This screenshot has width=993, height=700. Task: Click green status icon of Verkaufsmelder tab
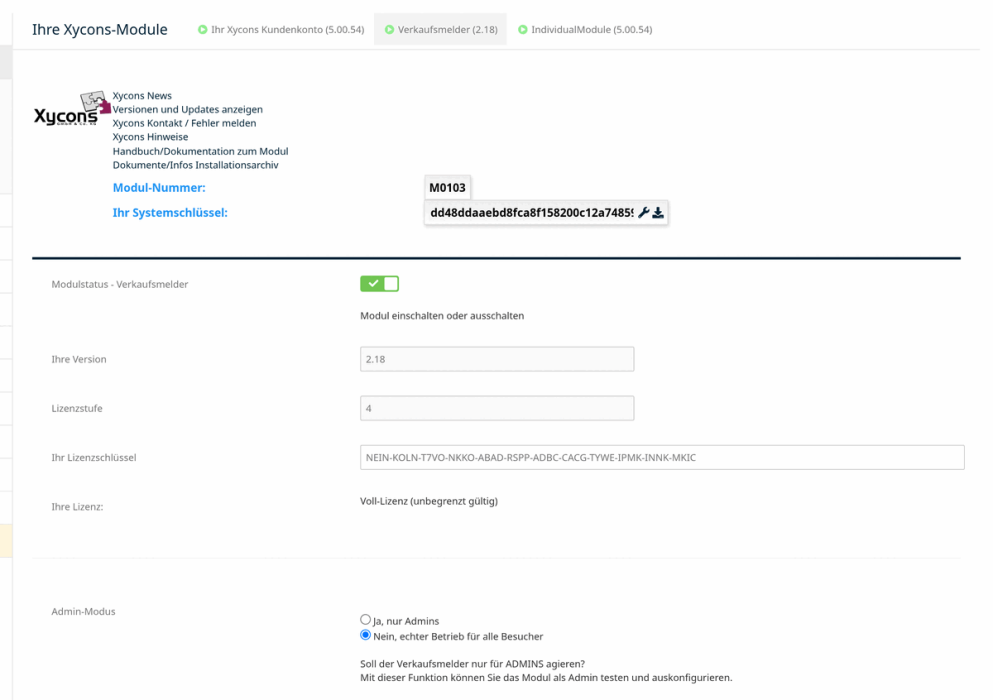[389, 29]
